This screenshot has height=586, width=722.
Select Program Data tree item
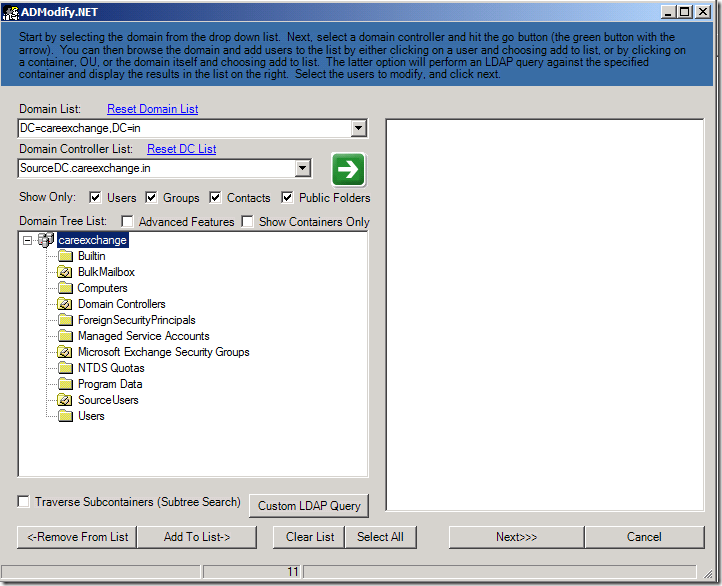click(x=110, y=384)
